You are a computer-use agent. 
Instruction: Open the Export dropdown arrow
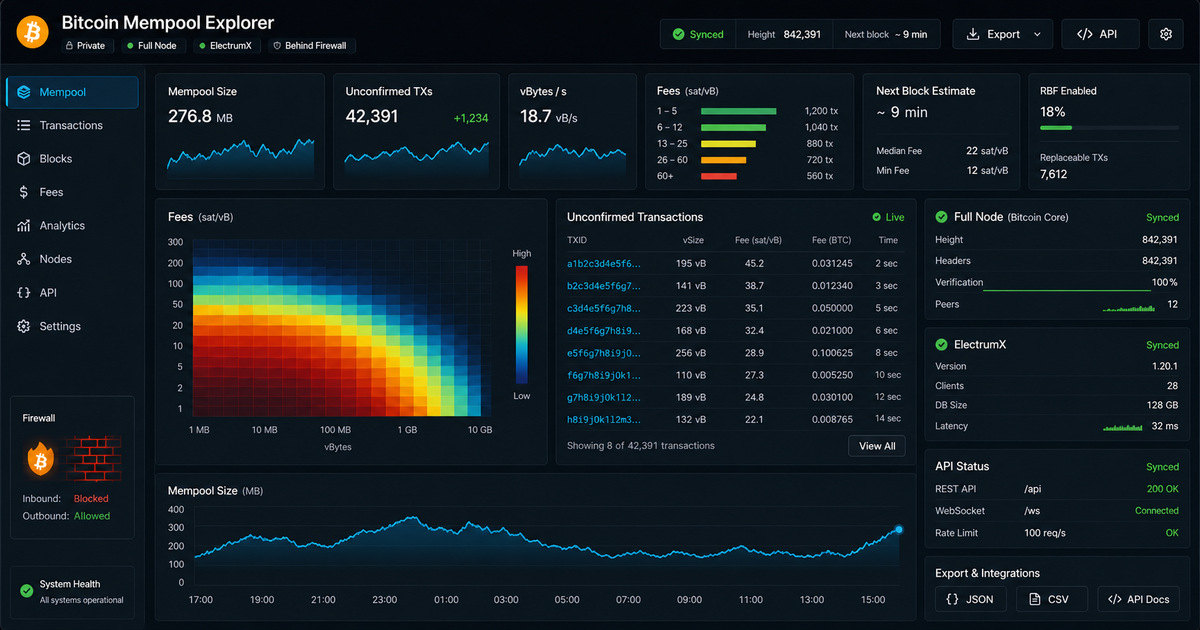pos(1037,34)
